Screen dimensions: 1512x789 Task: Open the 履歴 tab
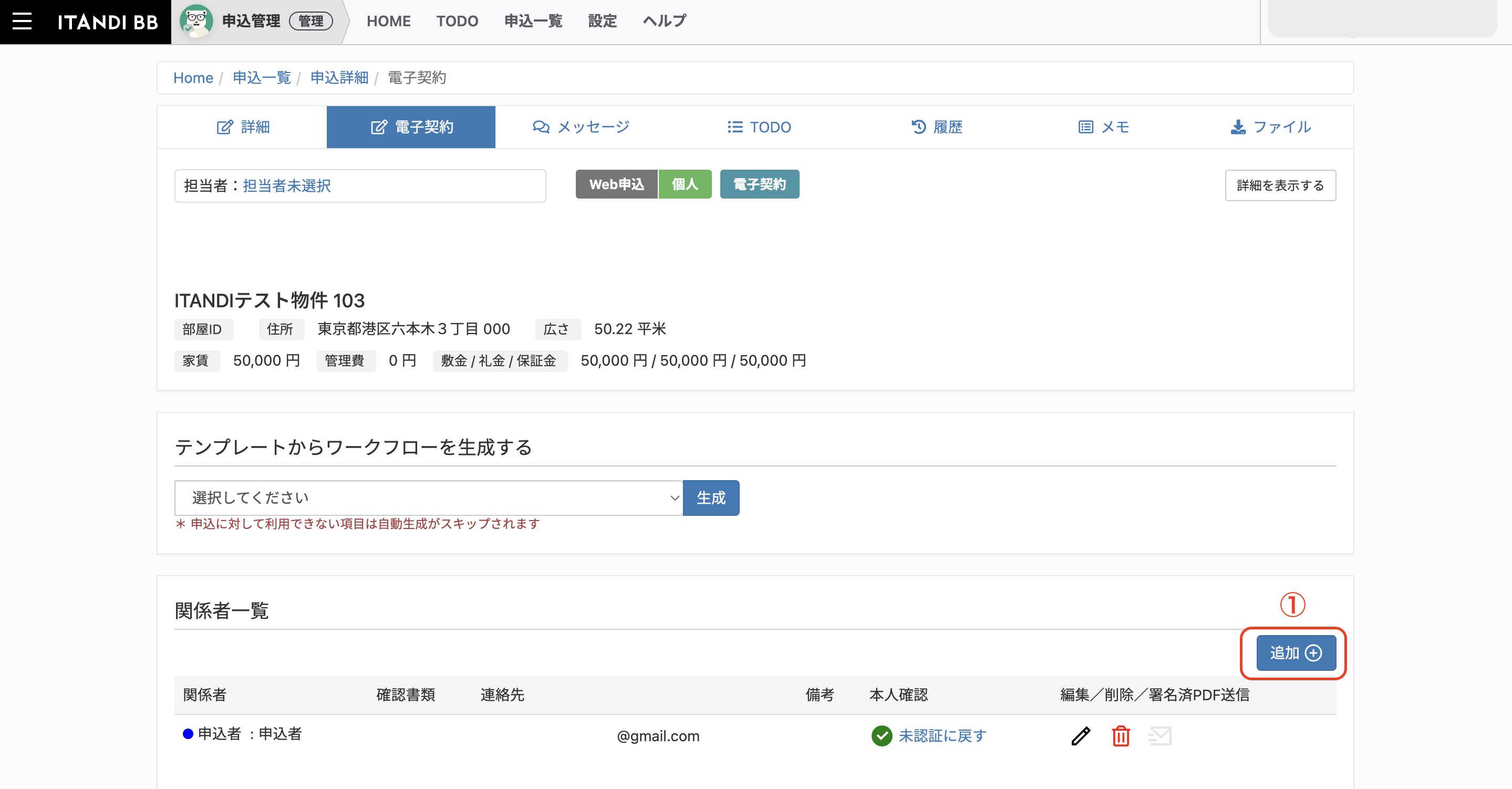(x=936, y=127)
